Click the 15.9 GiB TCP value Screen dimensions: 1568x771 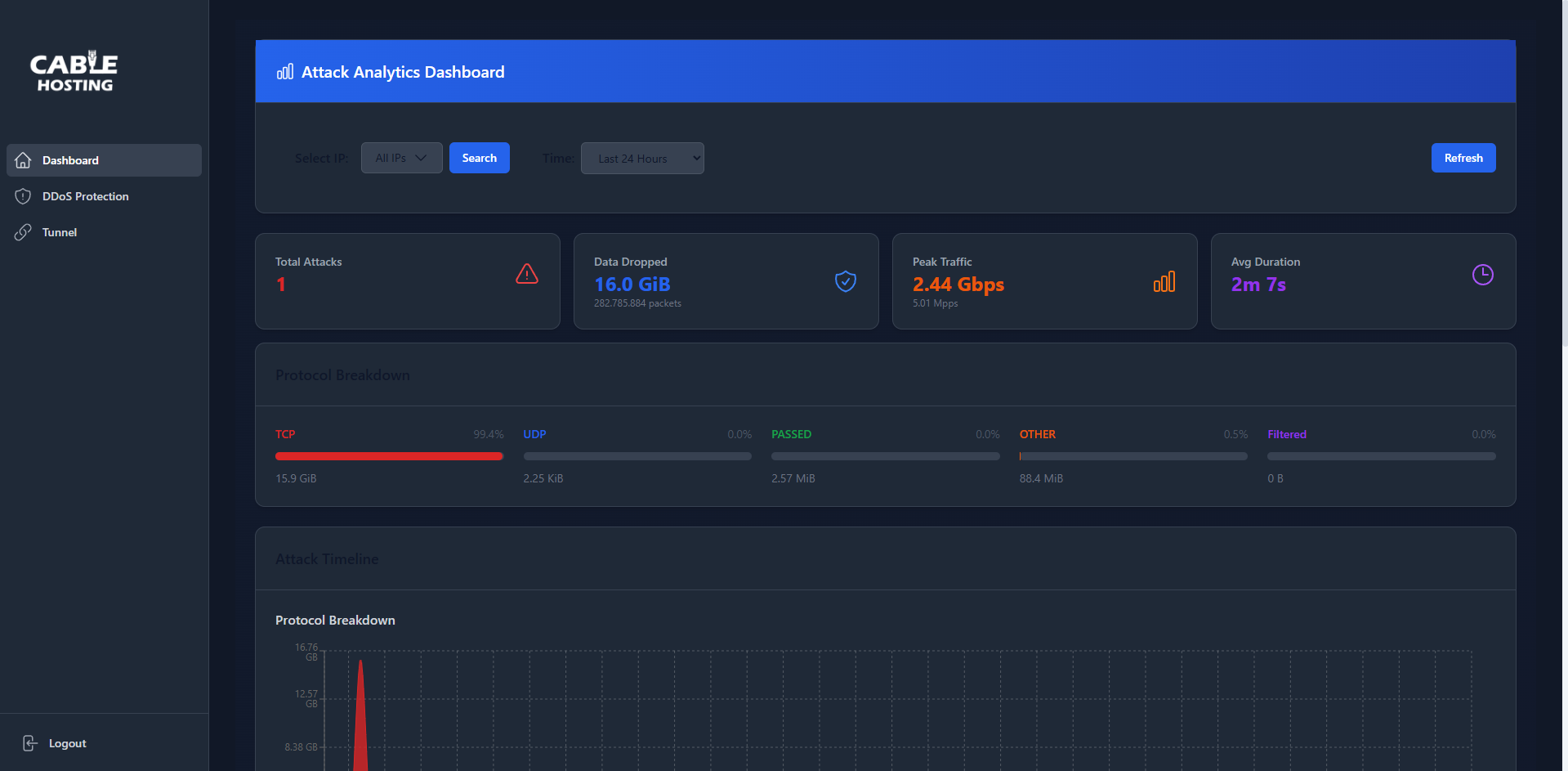coord(296,478)
